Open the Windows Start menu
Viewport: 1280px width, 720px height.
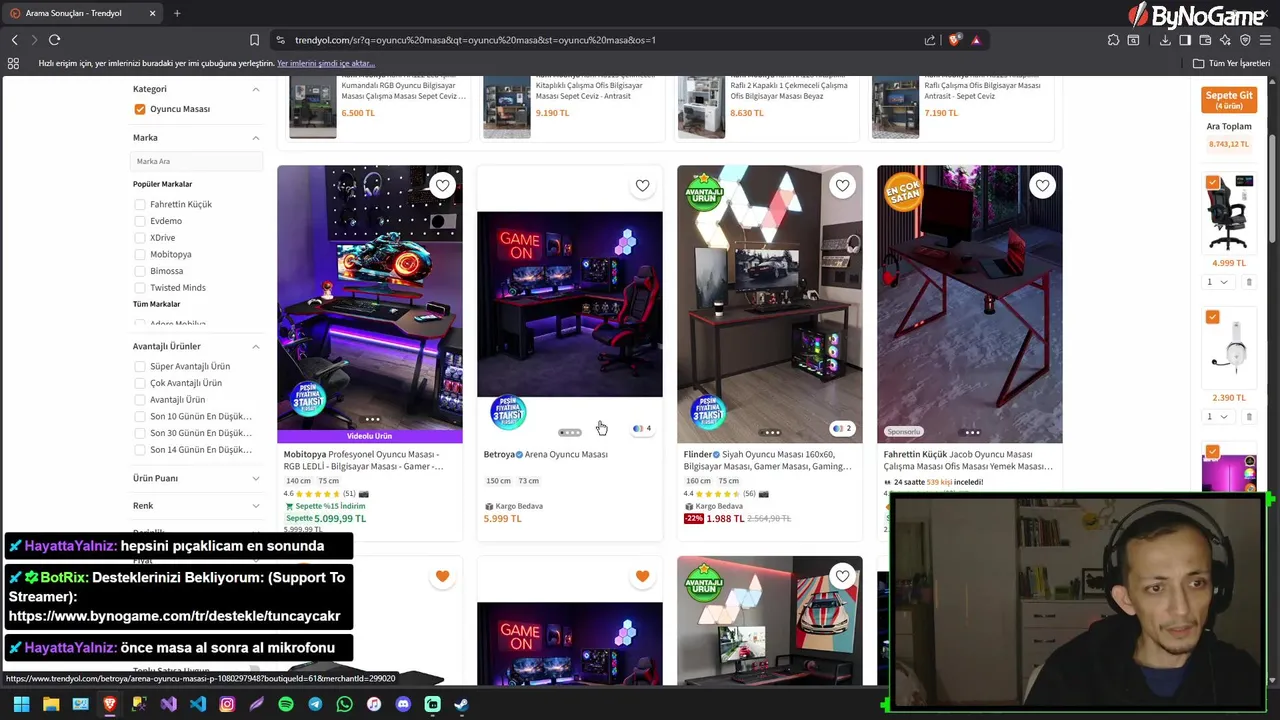tap(21, 704)
